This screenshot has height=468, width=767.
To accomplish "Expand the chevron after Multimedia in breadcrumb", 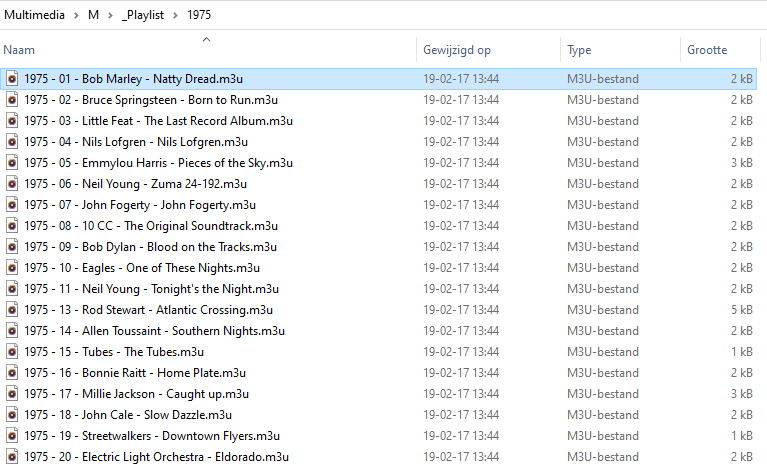I will [76, 16].
